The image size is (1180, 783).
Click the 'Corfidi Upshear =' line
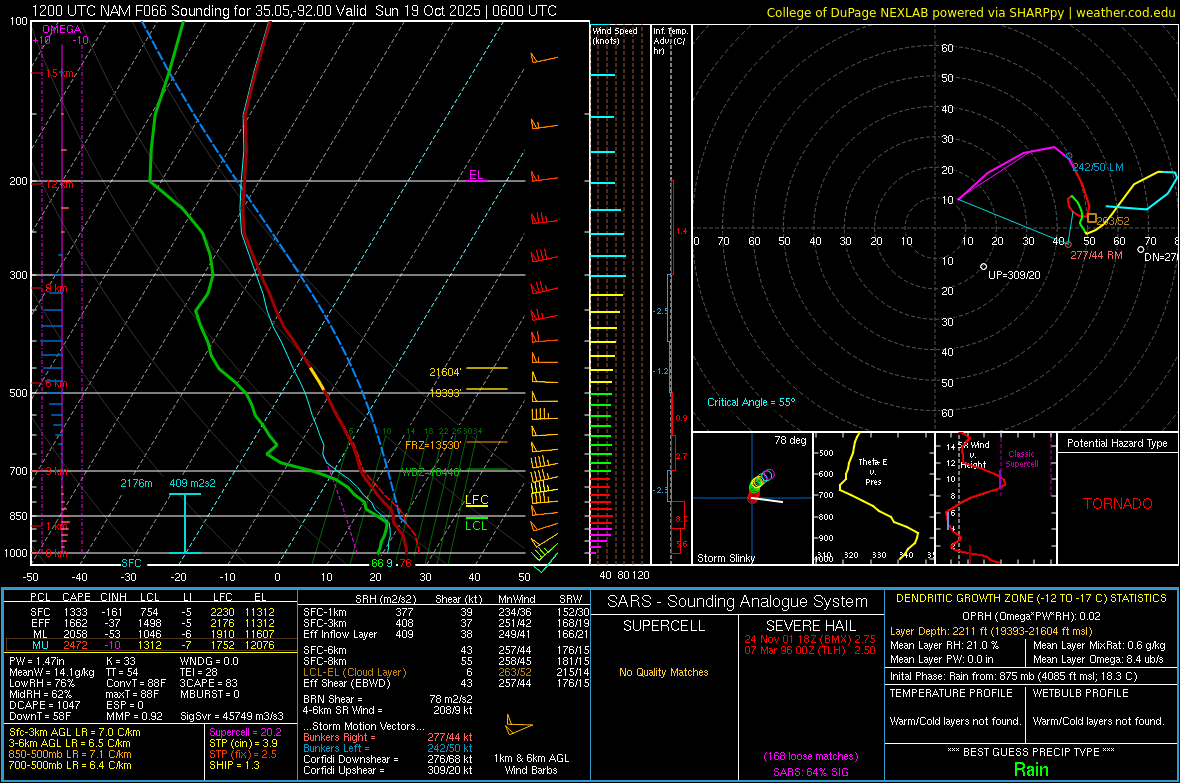pyautogui.click(x=388, y=770)
